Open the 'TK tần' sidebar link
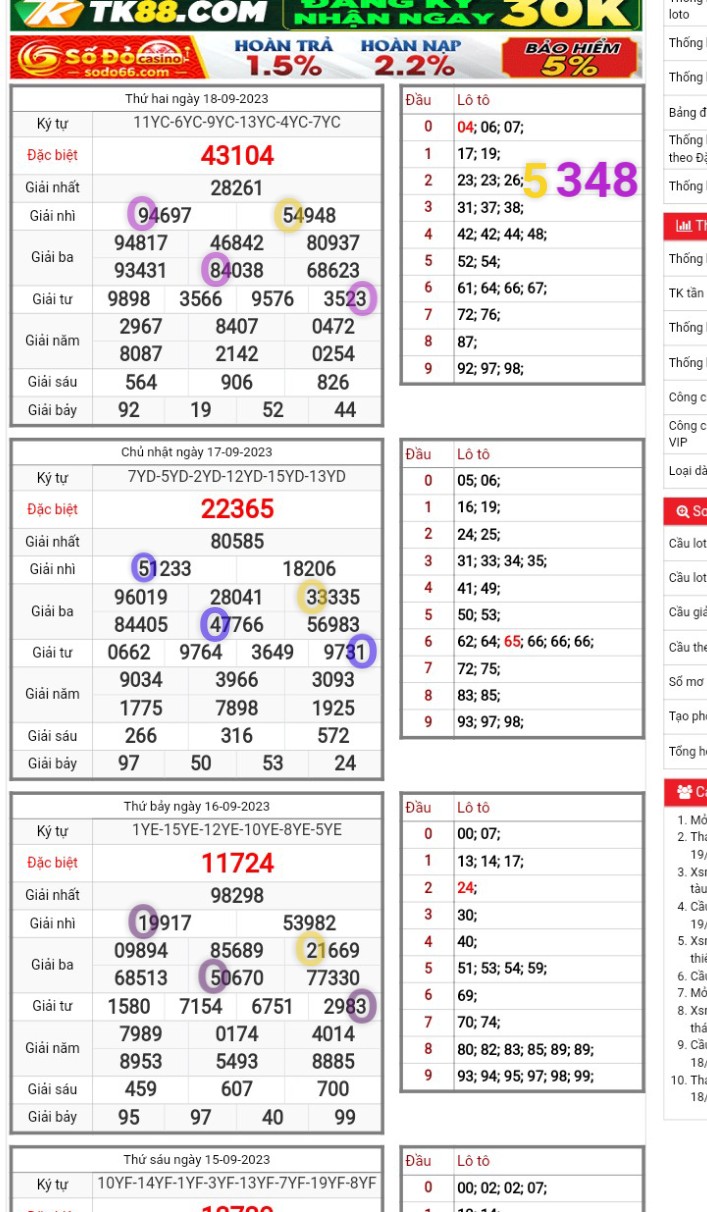 (687, 293)
